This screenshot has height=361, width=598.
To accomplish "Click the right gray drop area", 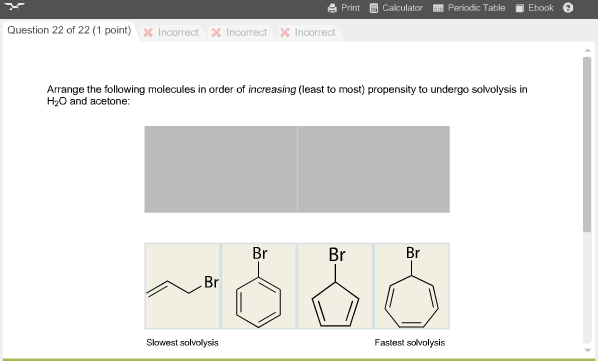I will point(374,169).
